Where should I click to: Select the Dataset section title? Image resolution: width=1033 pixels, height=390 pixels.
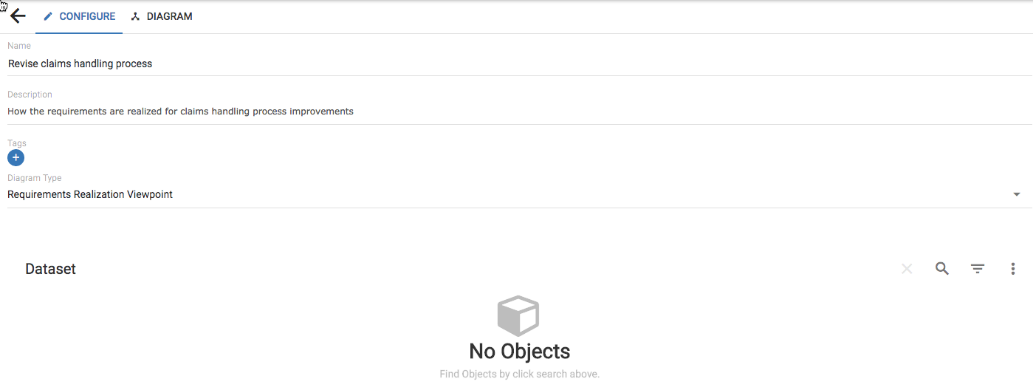pyautogui.click(x=50, y=269)
